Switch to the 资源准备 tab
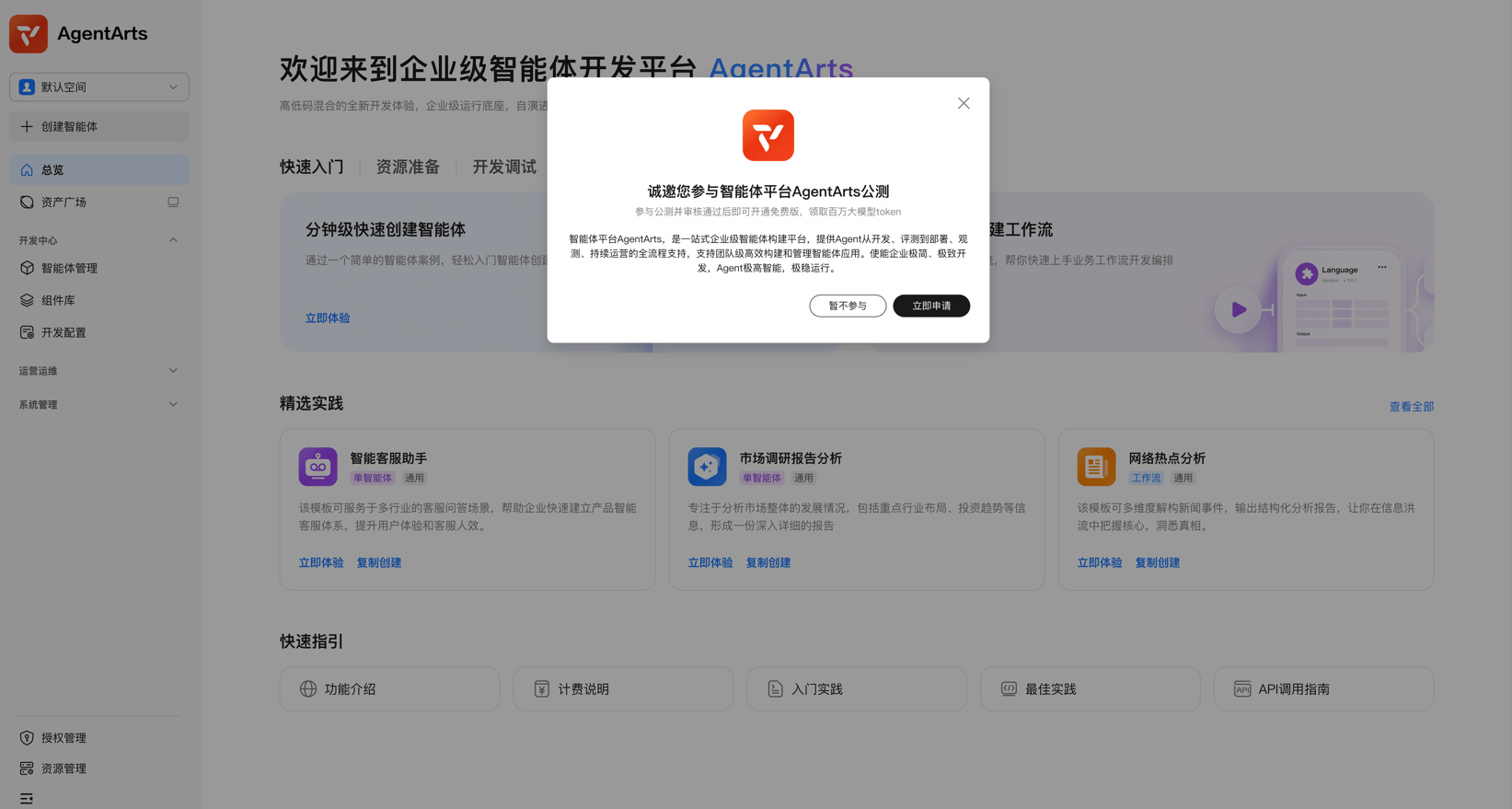This screenshot has height=809, width=1512. [x=408, y=168]
